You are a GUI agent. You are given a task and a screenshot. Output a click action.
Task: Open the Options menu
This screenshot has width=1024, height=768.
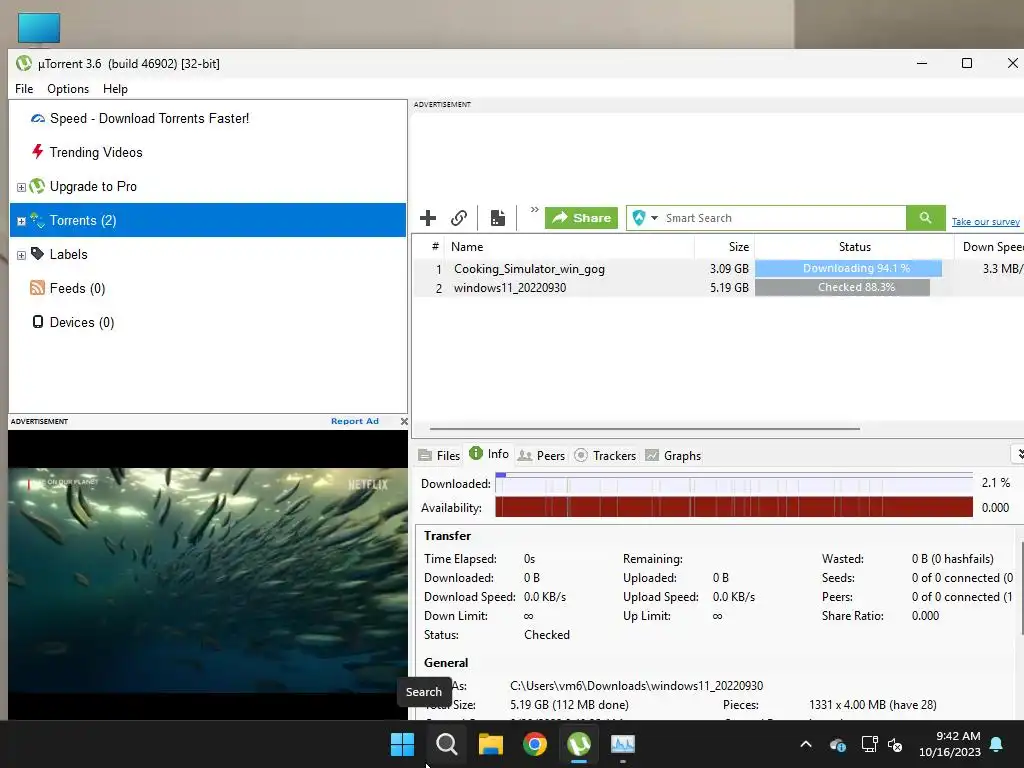coord(68,89)
